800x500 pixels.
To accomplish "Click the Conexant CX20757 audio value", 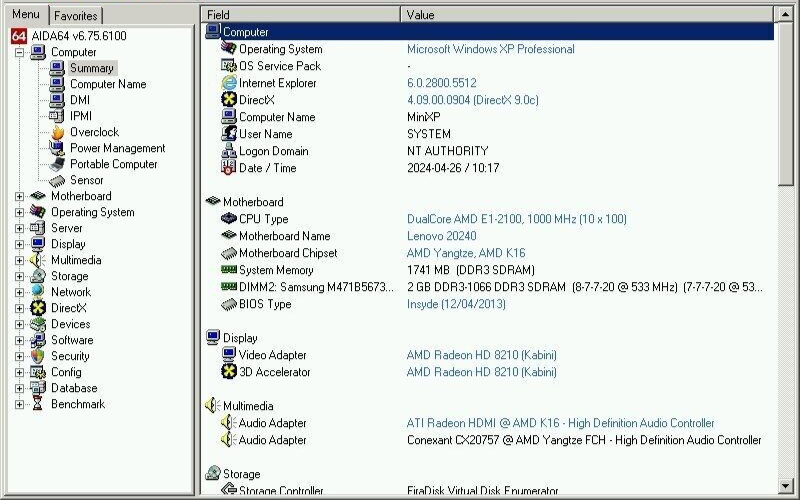I will (584, 440).
